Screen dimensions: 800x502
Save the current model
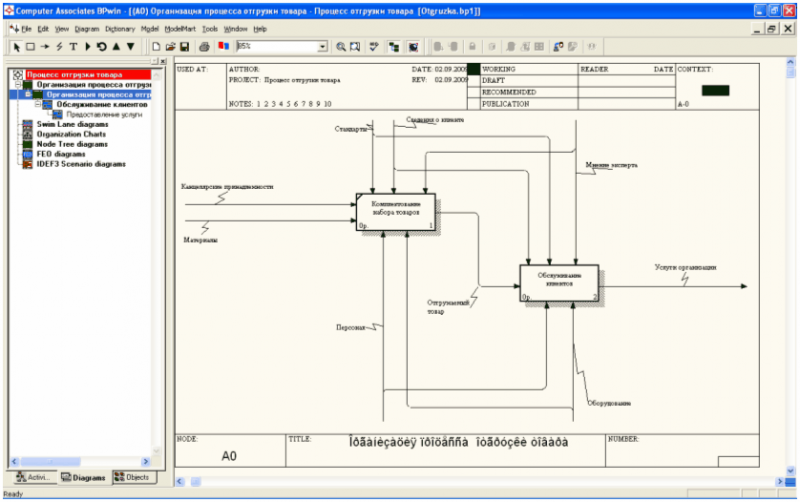(185, 47)
